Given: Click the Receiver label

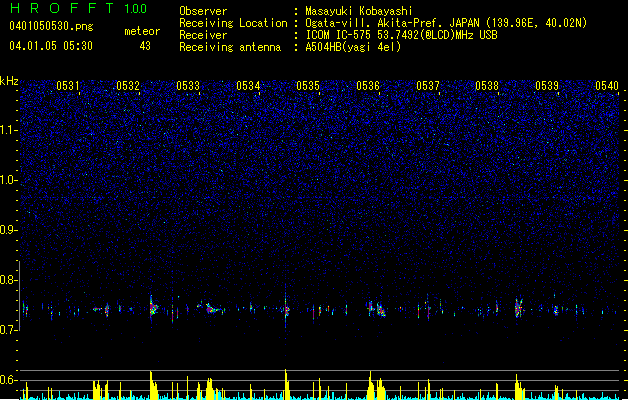Looking at the screenshot, I should point(203,35).
